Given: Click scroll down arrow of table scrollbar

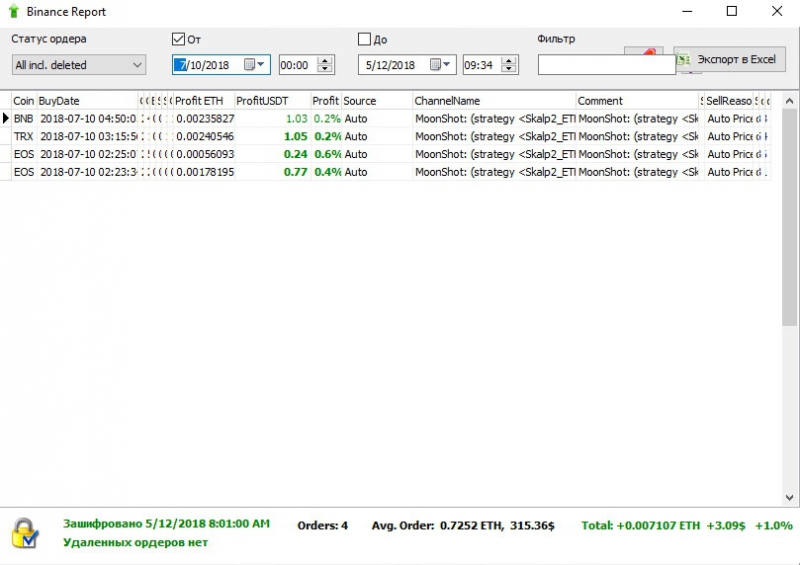Looking at the screenshot, I should tap(789, 497).
